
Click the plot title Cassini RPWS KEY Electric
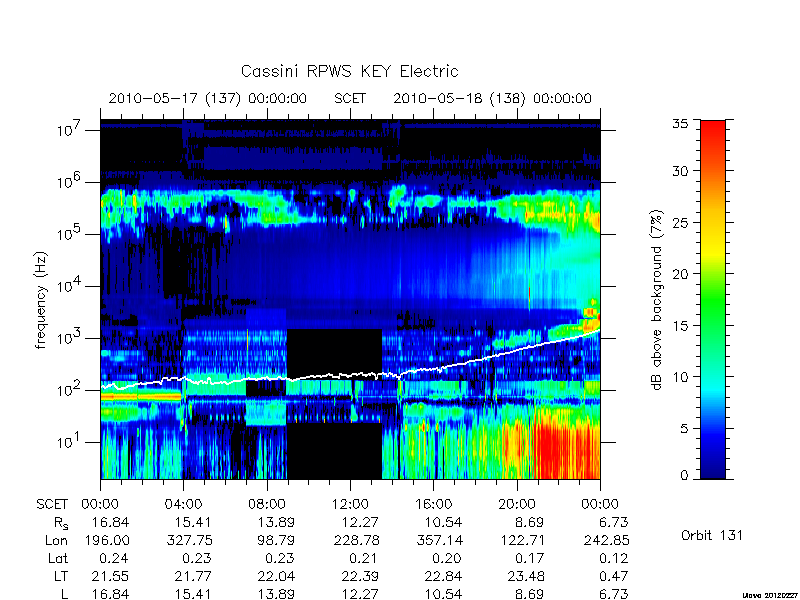point(349,71)
